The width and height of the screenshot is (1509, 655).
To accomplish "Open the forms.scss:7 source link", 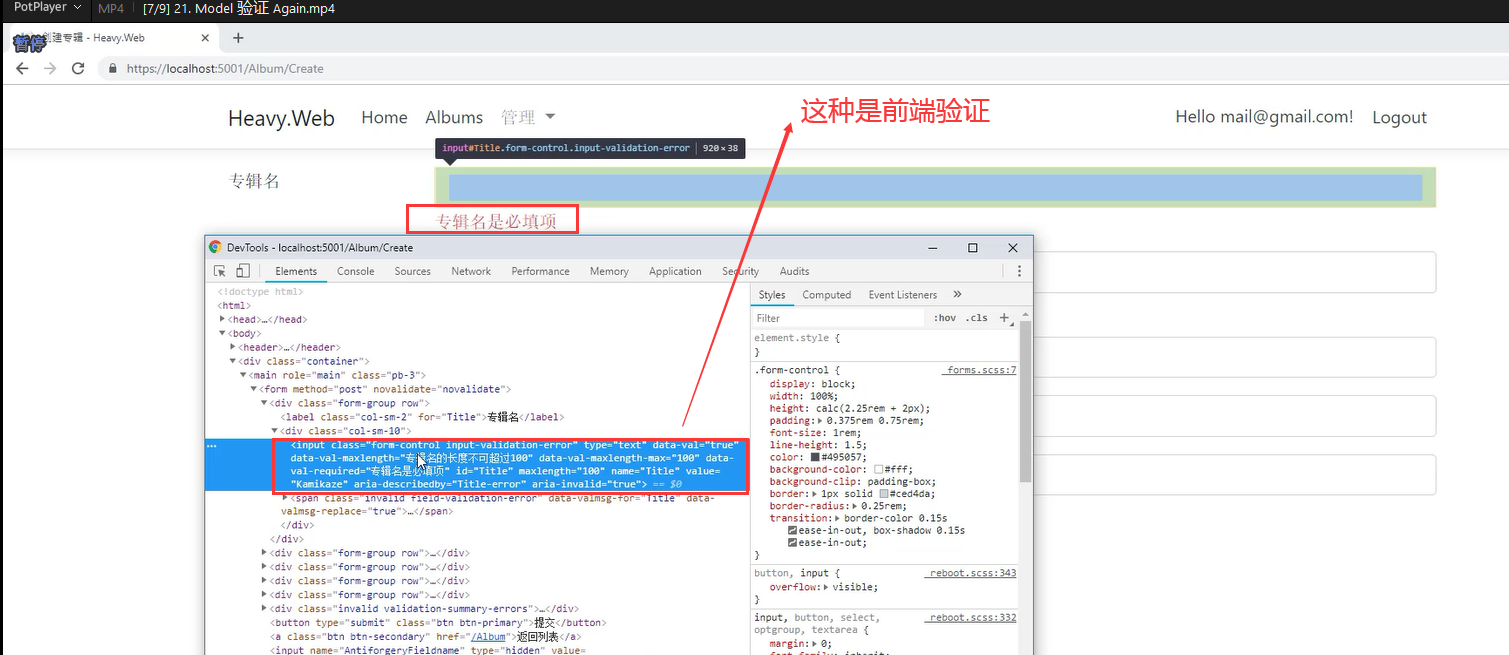I will coord(980,370).
